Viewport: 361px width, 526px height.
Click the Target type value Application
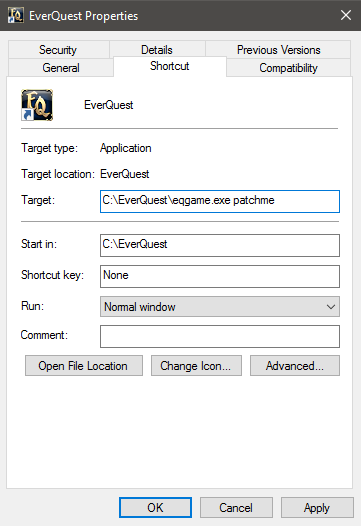click(126, 148)
